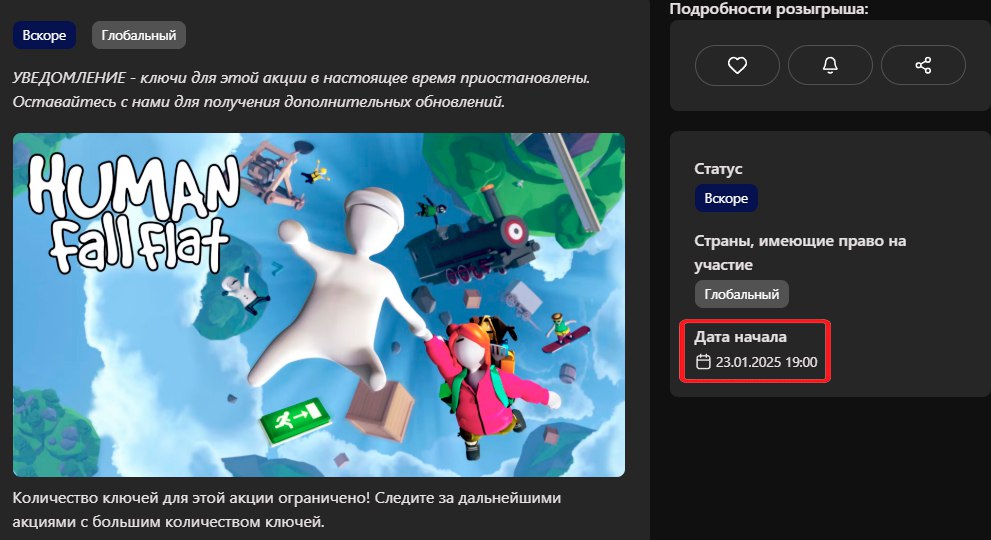The image size is (991, 540).
Task: Open the share button
Action: point(923,65)
